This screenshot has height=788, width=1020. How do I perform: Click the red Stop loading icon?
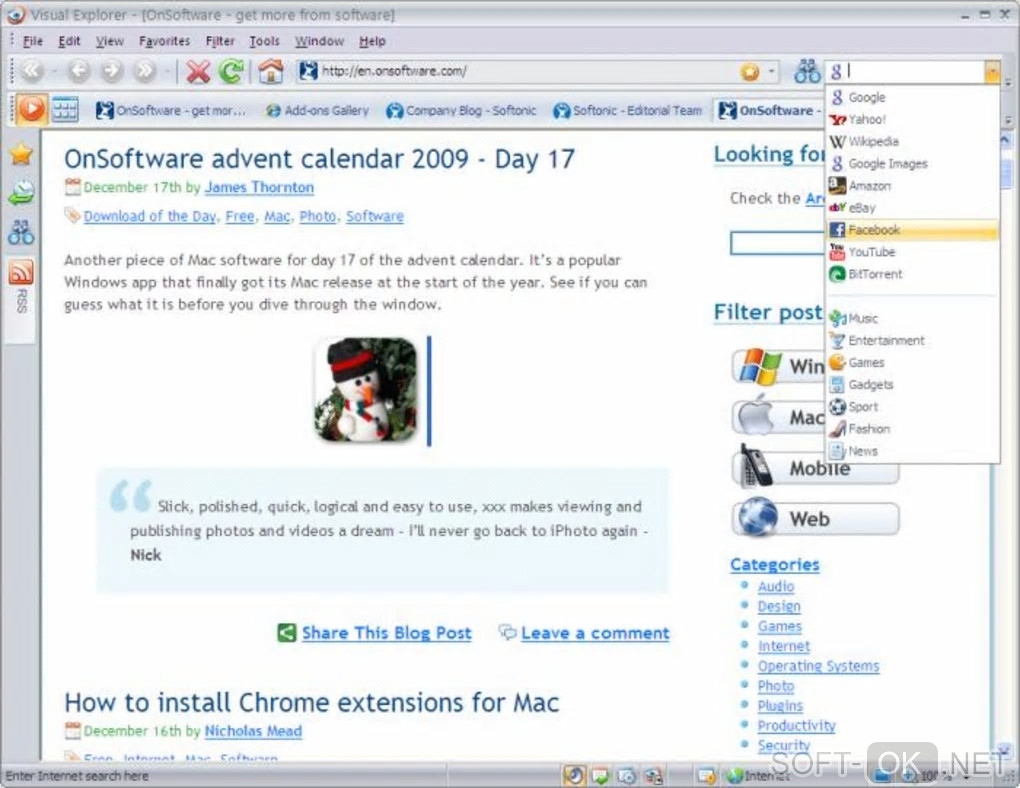coord(198,71)
